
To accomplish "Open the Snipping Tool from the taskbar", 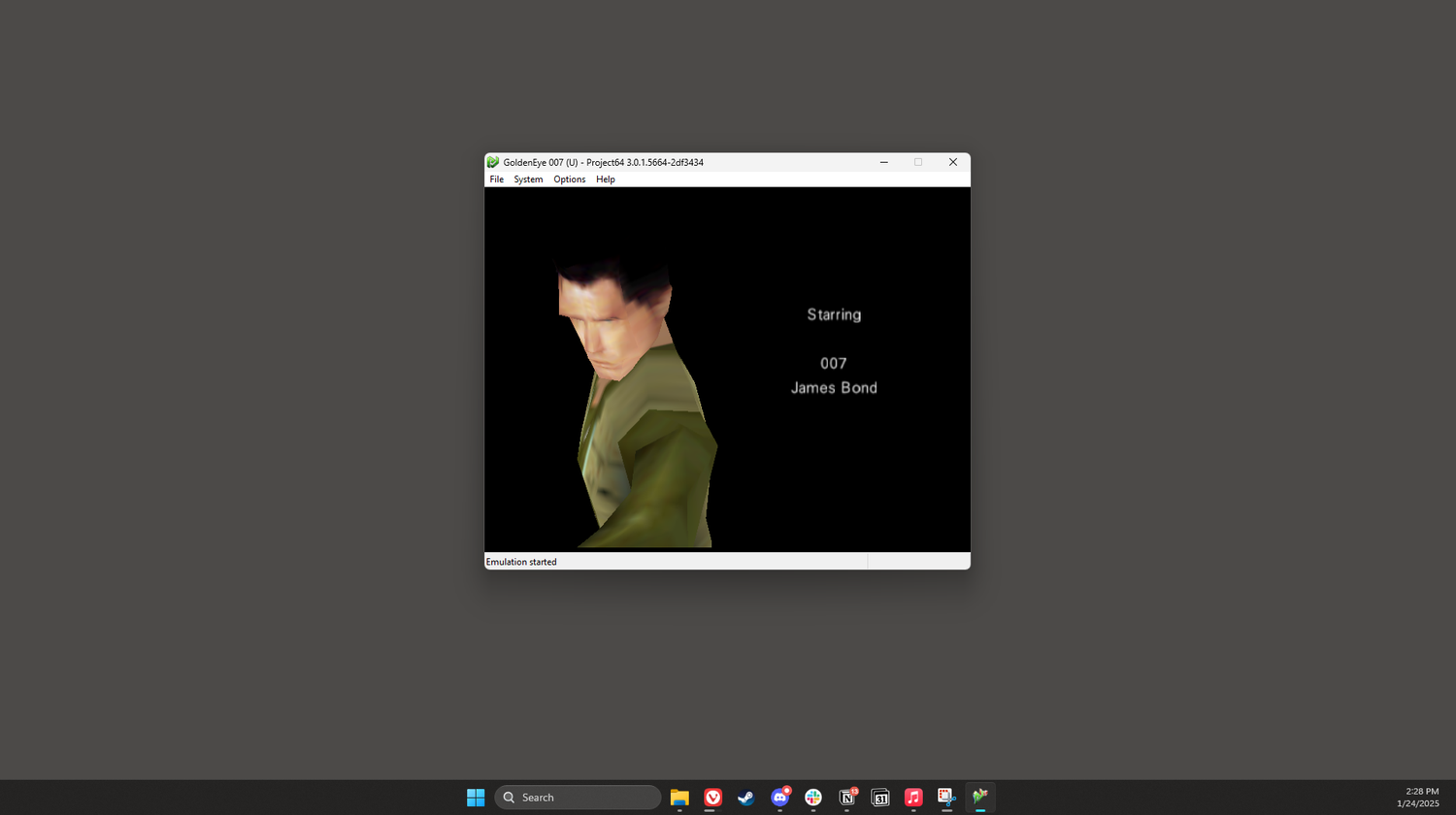I will coord(947,798).
